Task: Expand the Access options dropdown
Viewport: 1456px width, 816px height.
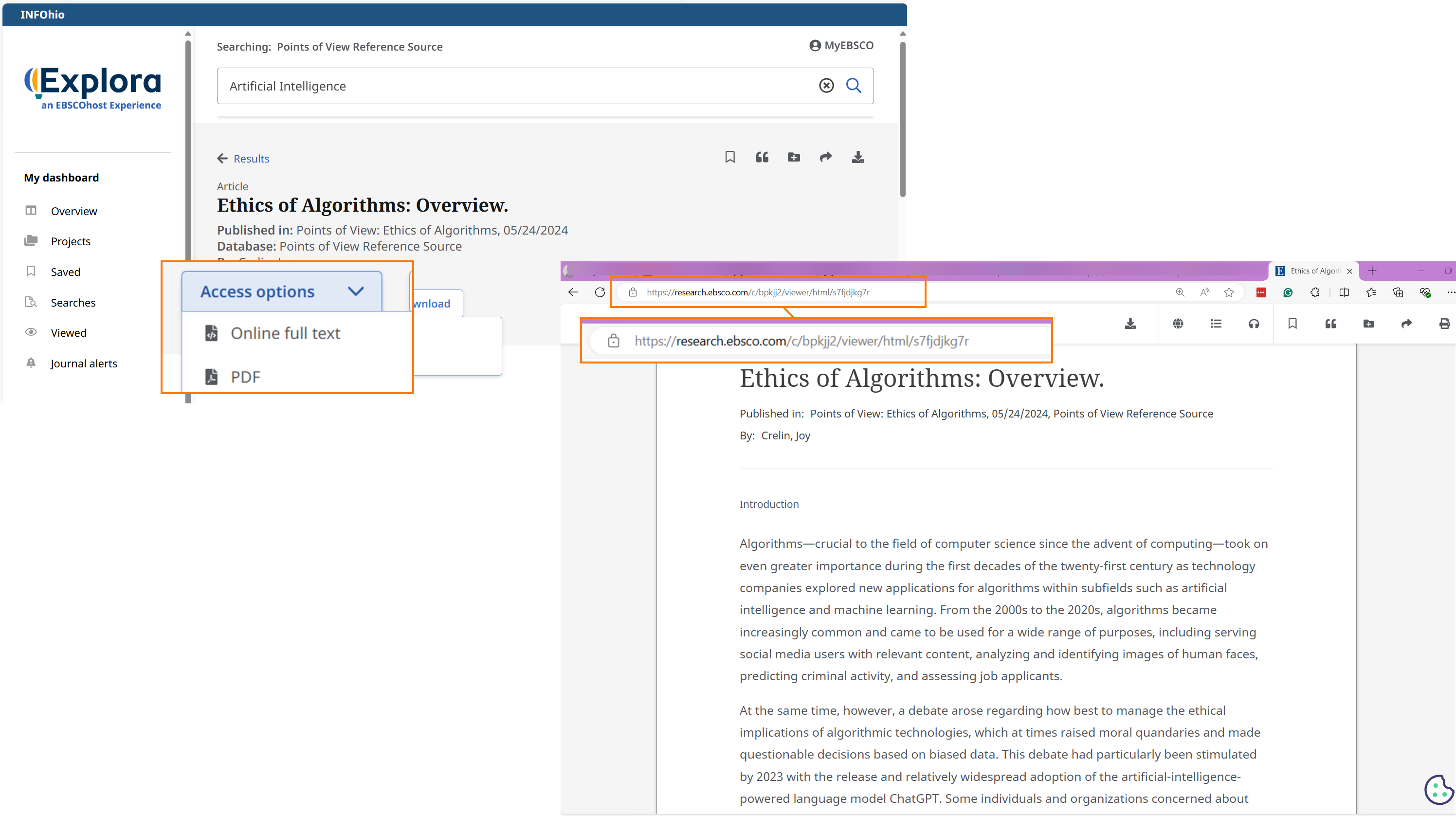Action: (x=281, y=291)
